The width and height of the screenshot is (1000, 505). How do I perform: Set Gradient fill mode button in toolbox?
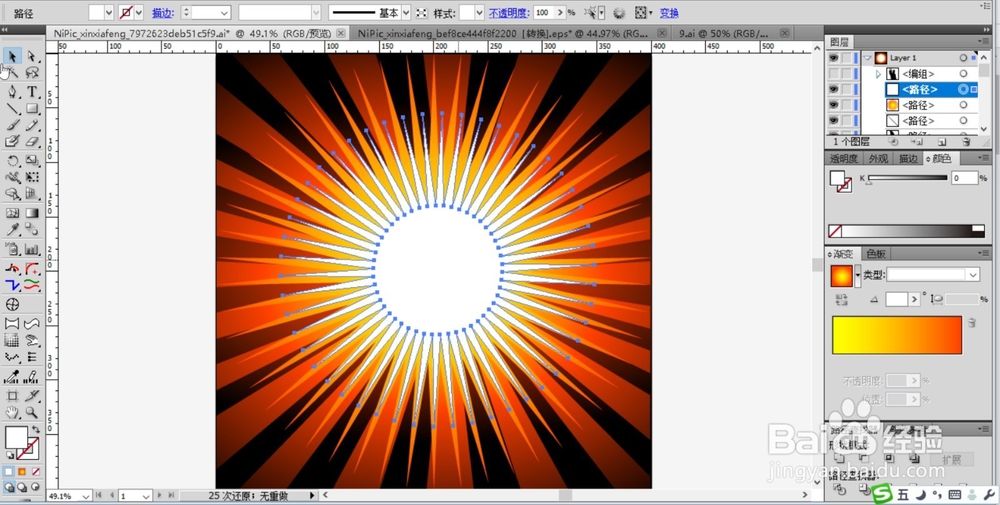(x=22, y=472)
